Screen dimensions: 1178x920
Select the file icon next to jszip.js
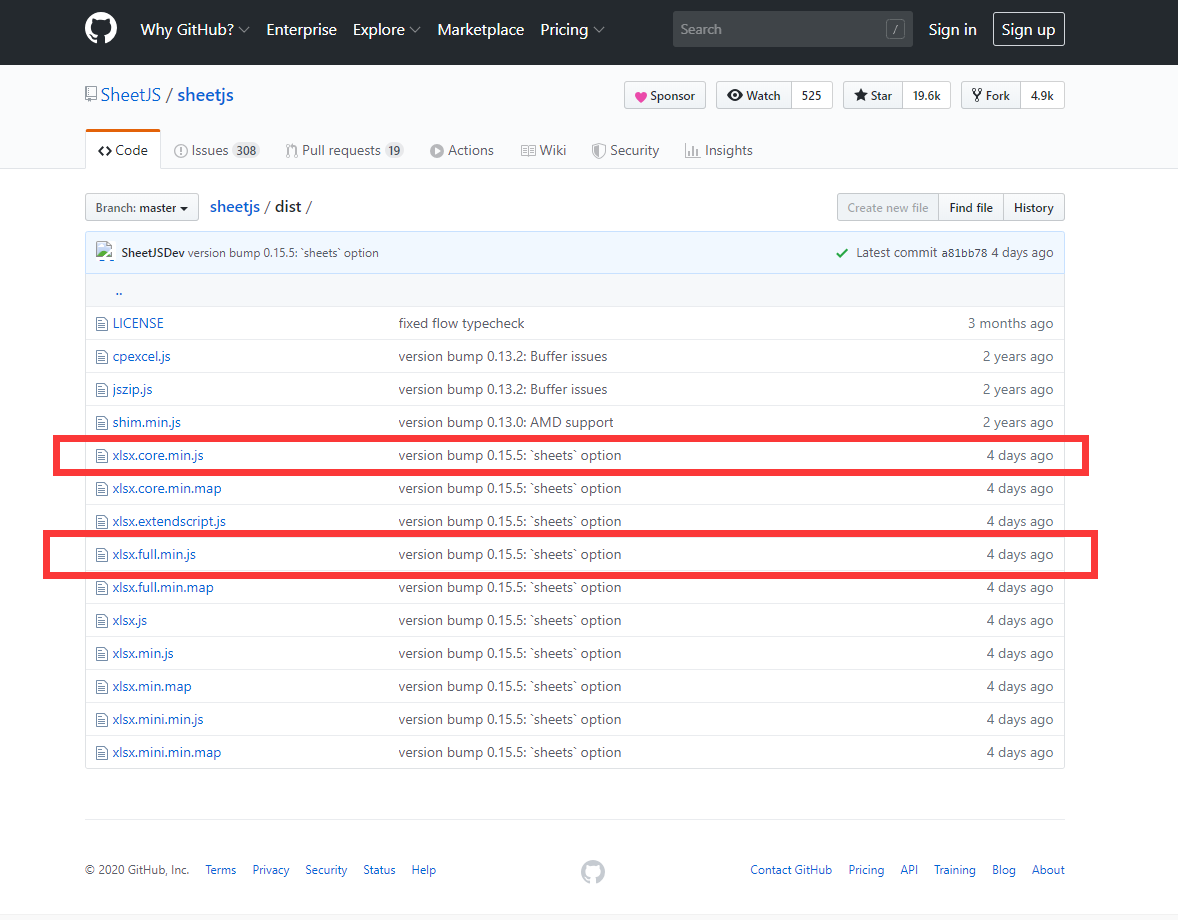coord(101,390)
